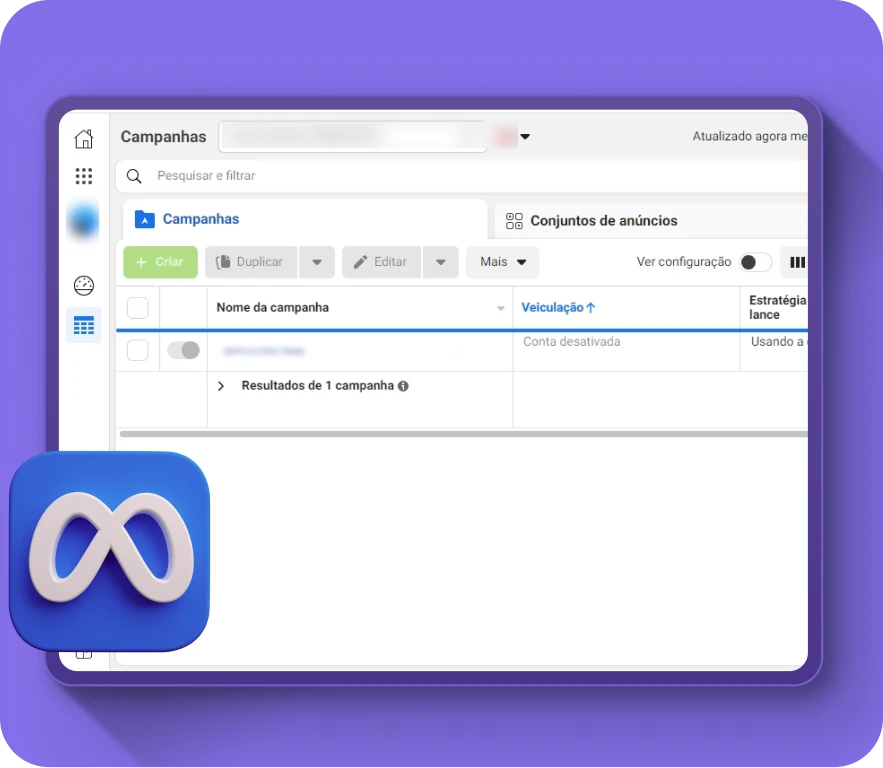Viewport: 883px width, 768px height.
Task: Open the account overview gauge icon
Action: (x=84, y=285)
